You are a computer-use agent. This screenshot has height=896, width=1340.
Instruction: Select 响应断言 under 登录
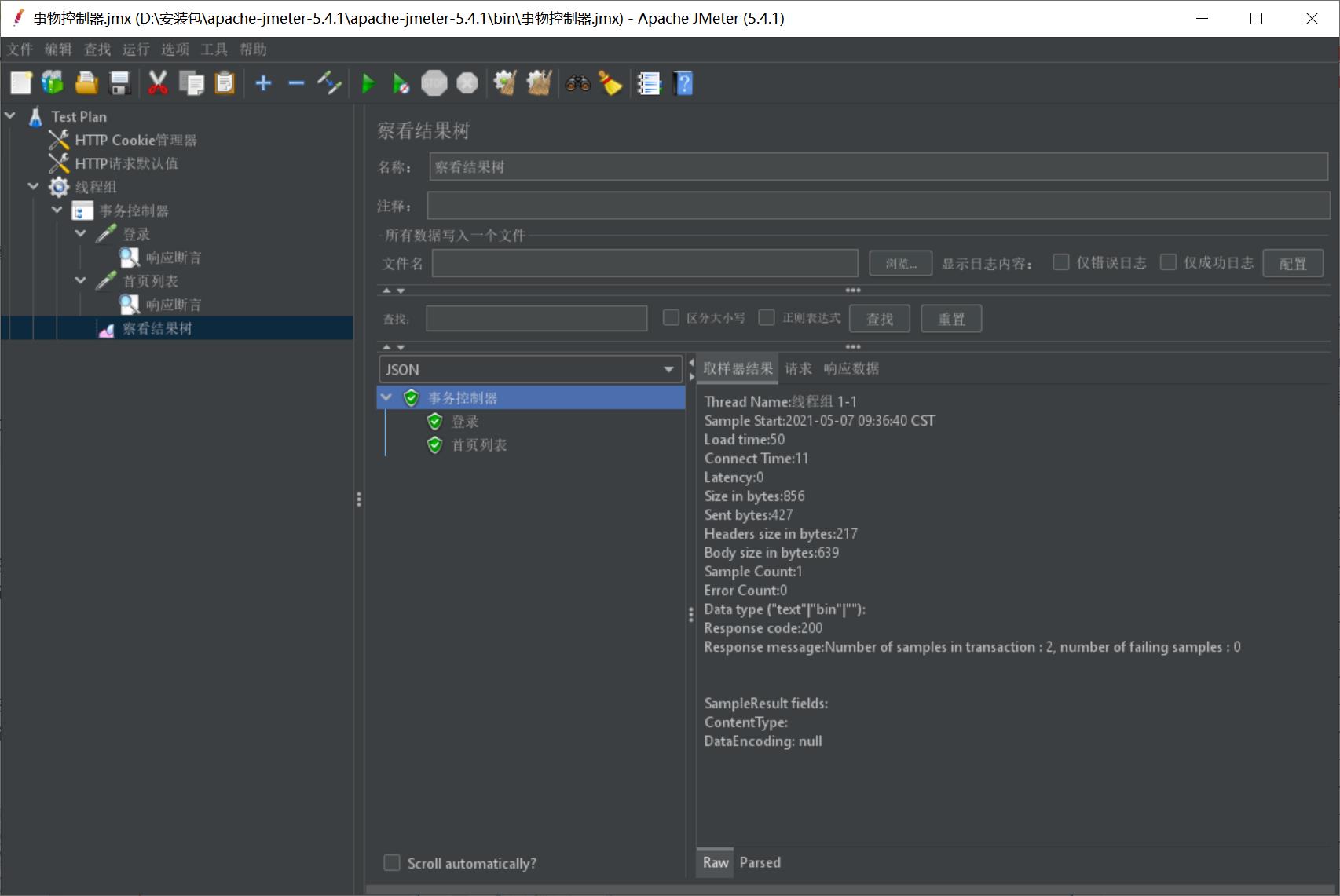pos(173,258)
